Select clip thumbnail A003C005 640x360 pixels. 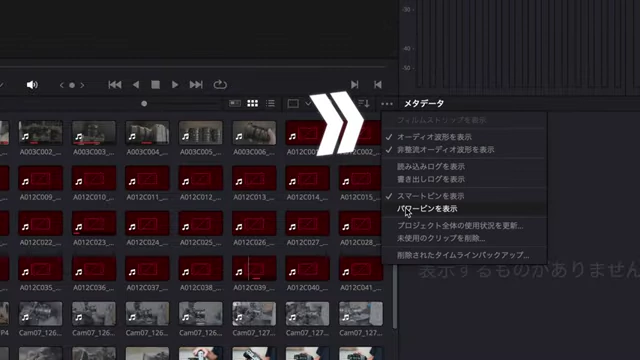tap(201, 132)
